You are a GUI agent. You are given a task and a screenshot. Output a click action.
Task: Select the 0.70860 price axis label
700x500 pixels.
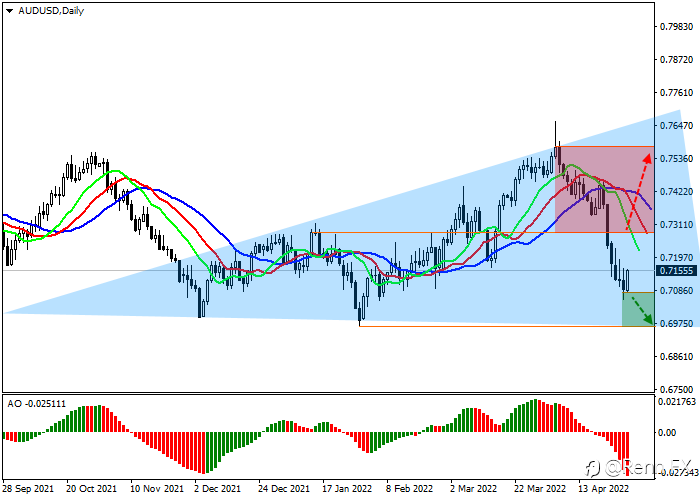677,291
